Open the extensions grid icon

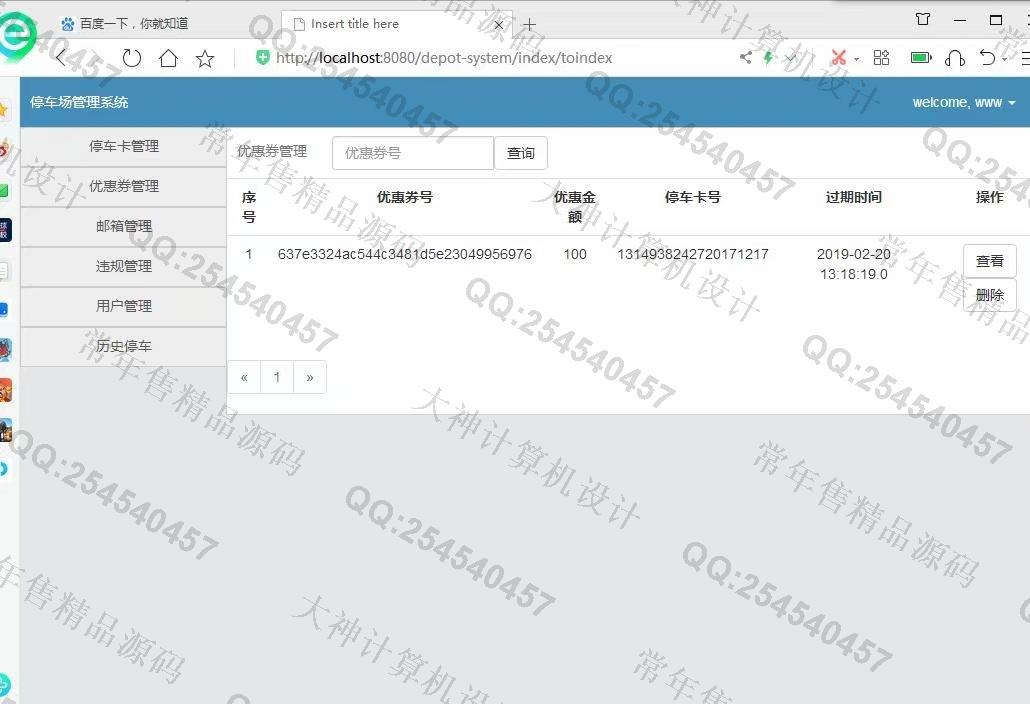pos(881,58)
